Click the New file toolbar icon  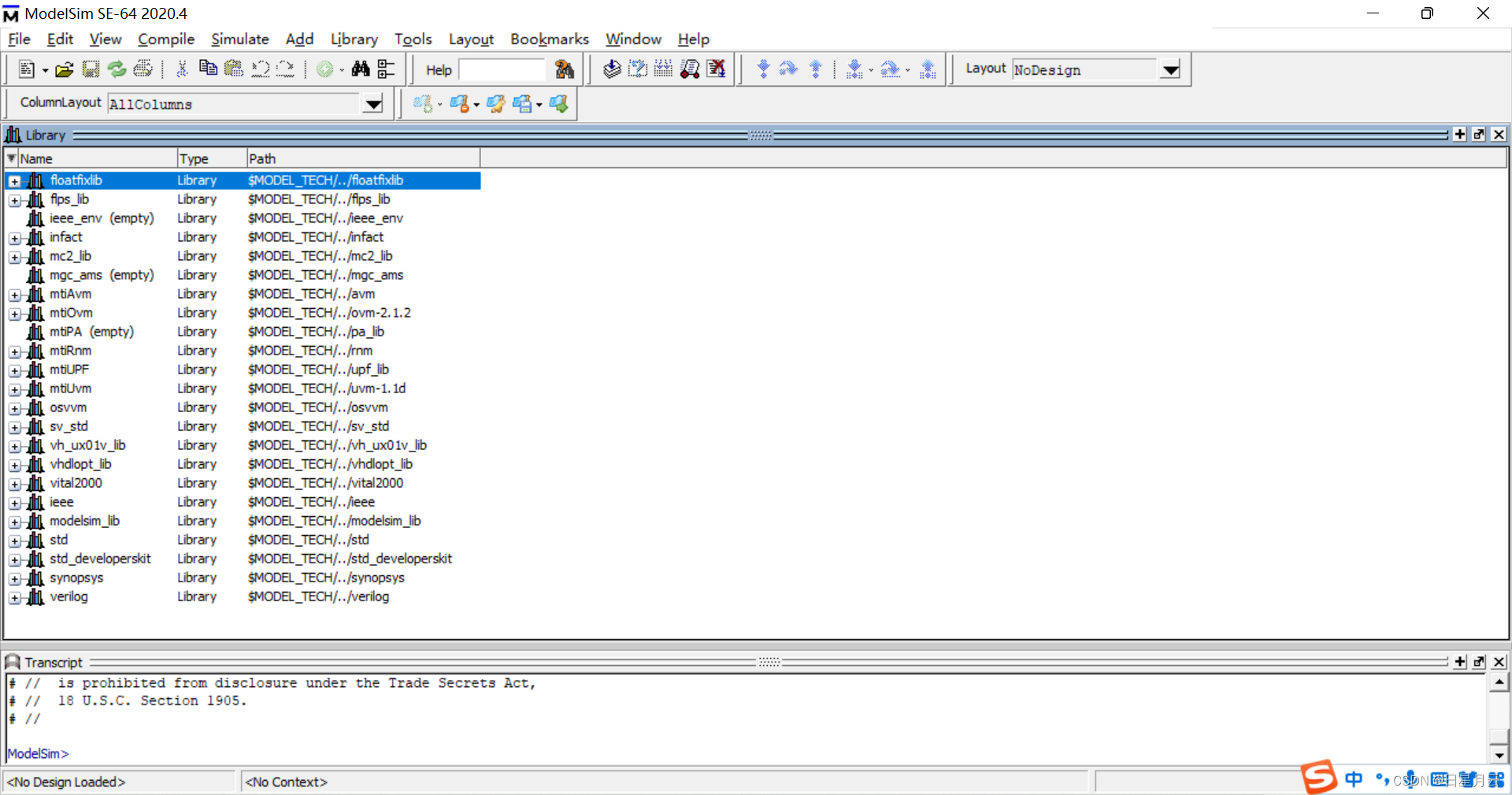coord(26,69)
